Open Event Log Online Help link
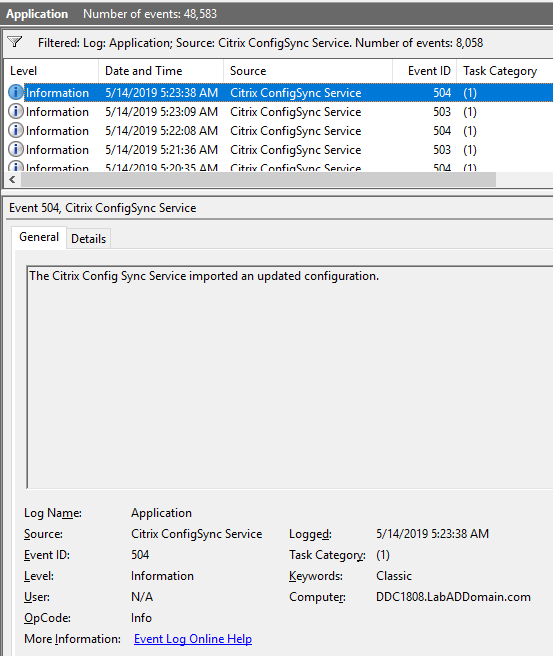 [x=193, y=639]
